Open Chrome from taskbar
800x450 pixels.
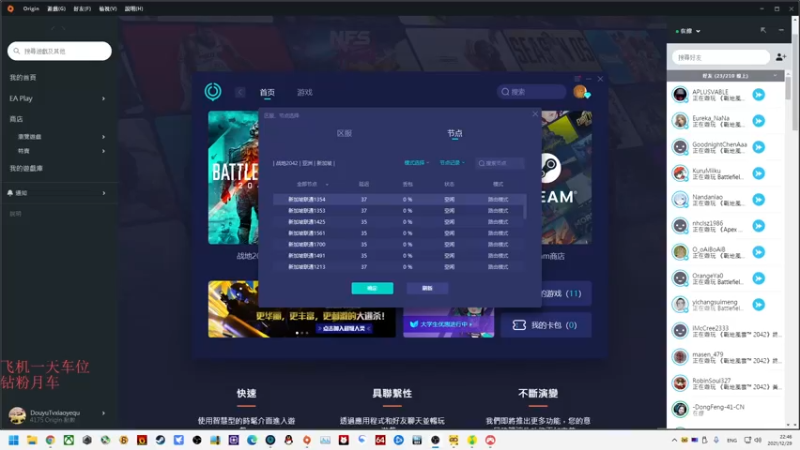pos(50,440)
